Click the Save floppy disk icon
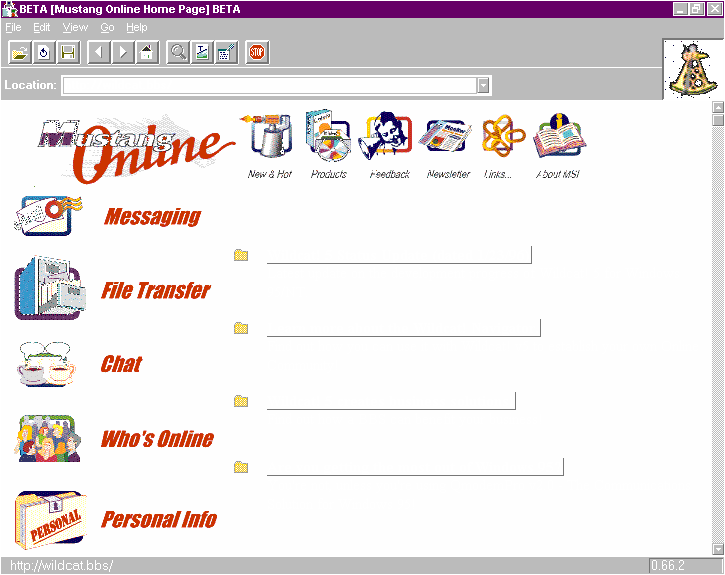The width and height of the screenshot is (725, 575). click(69, 52)
